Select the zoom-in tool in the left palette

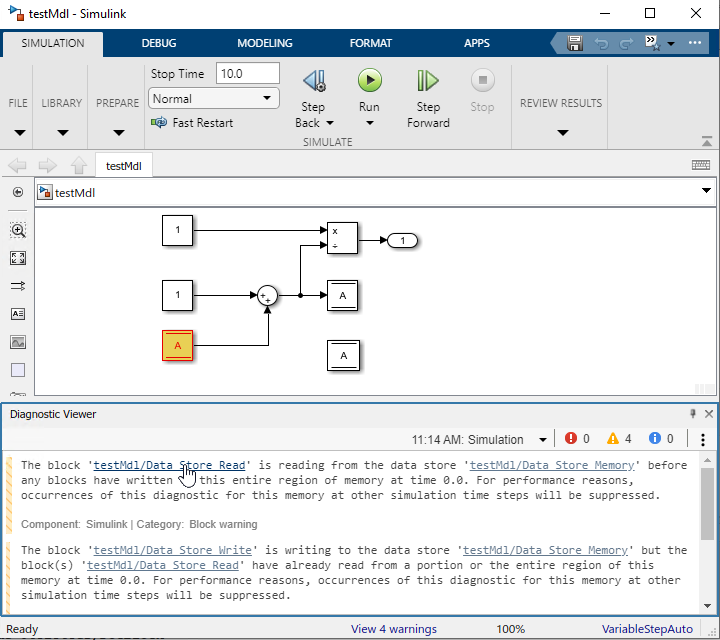click(18, 230)
